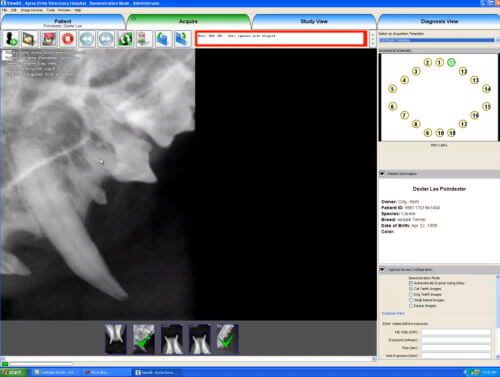The width and height of the screenshot is (500, 377).
Task: Collapse the Patient Information section
Action: 382,174
